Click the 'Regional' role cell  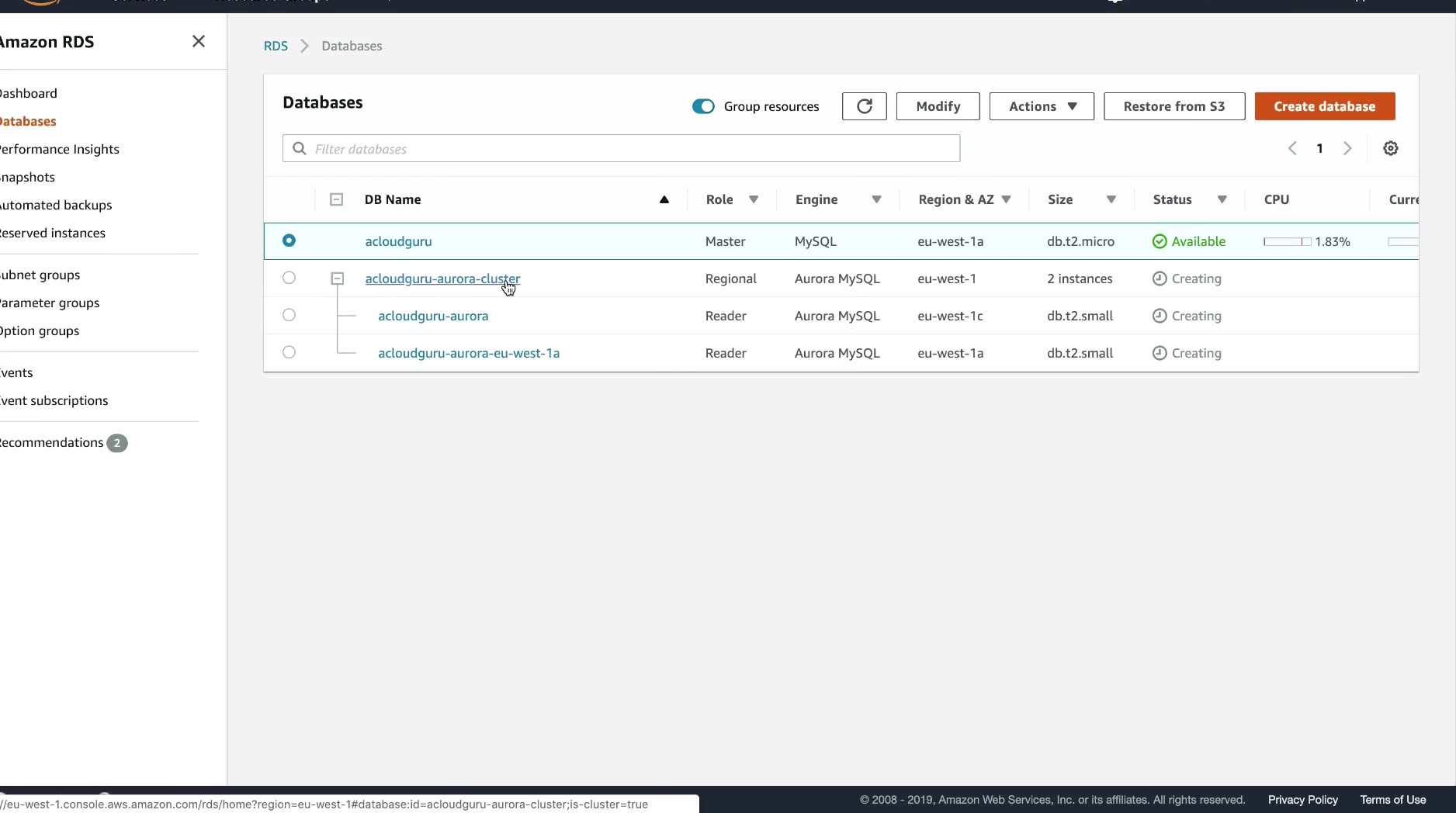[x=730, y=278]
